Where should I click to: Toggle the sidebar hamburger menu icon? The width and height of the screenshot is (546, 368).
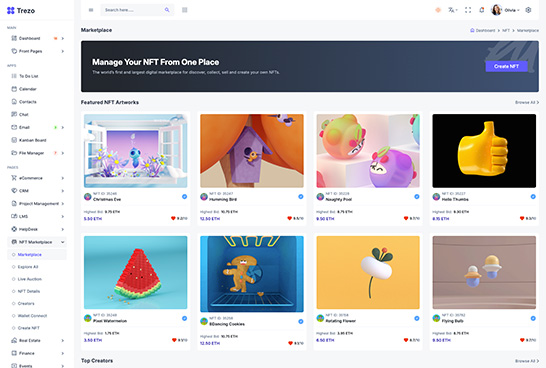[x=91, y=10]
